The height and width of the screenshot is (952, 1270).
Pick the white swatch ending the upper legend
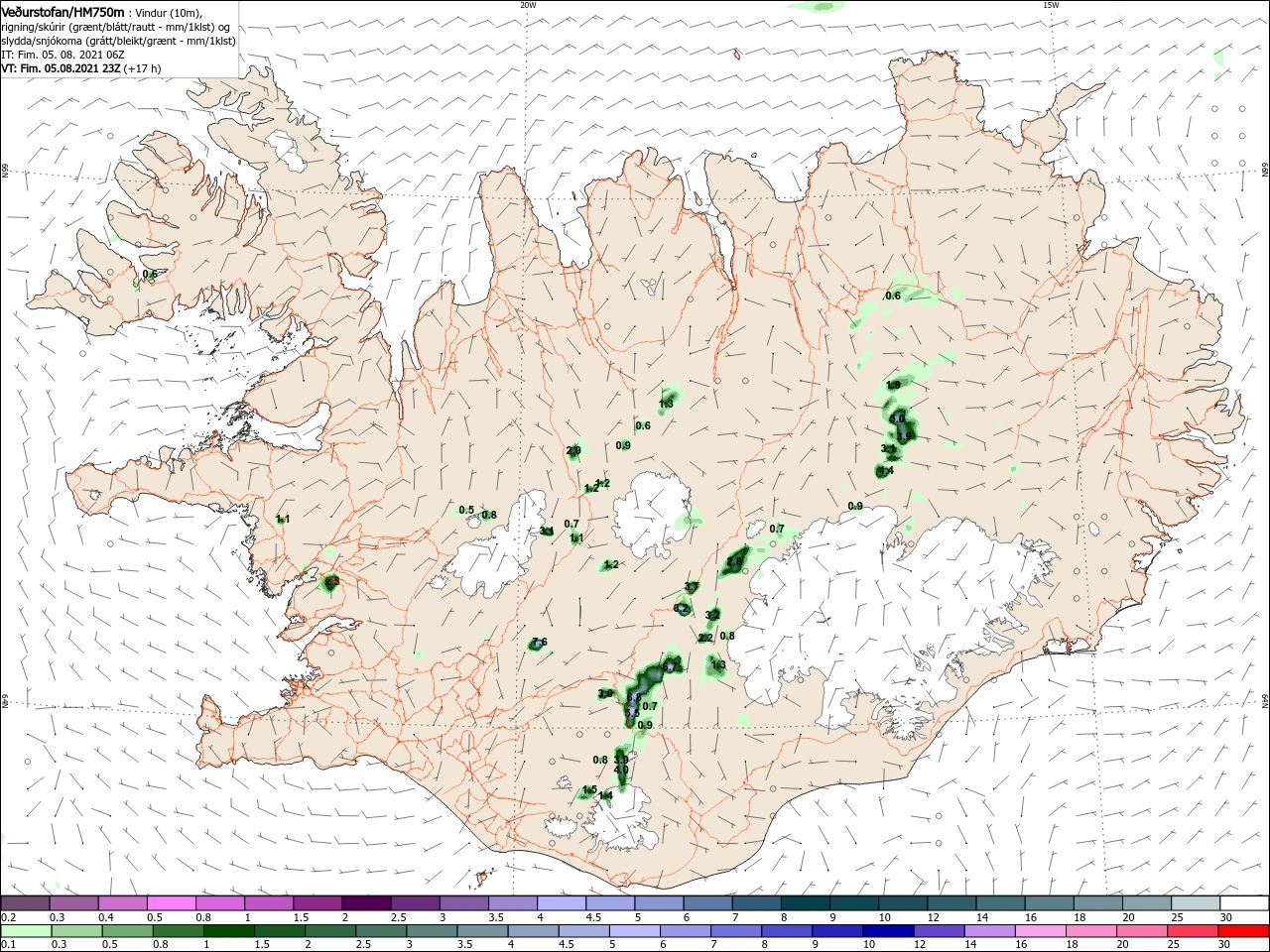click(x=1245, y=902)
